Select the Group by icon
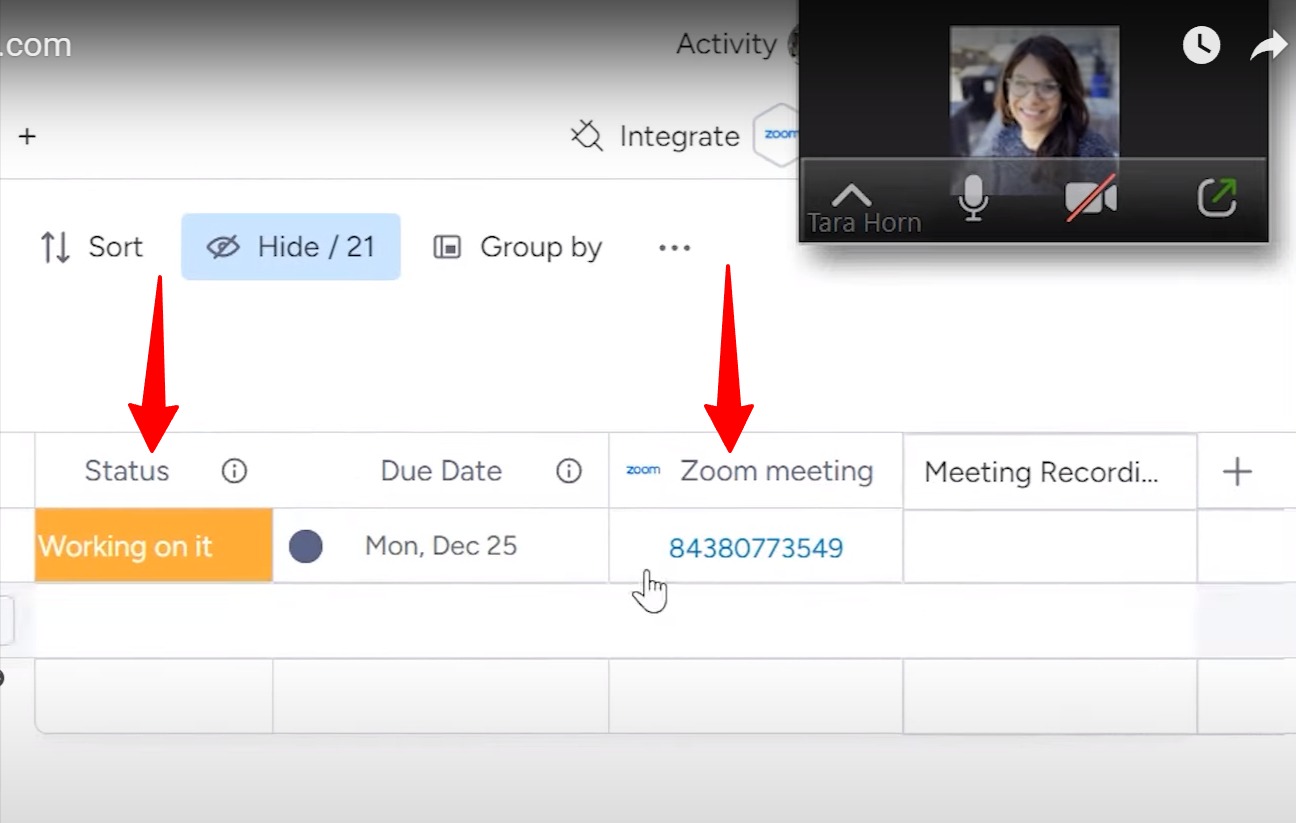 449,246
